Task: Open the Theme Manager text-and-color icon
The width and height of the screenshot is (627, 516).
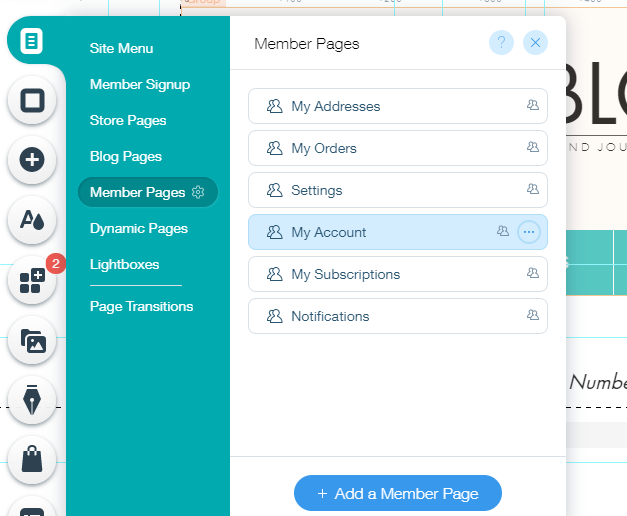Action: tap(32, 220)
